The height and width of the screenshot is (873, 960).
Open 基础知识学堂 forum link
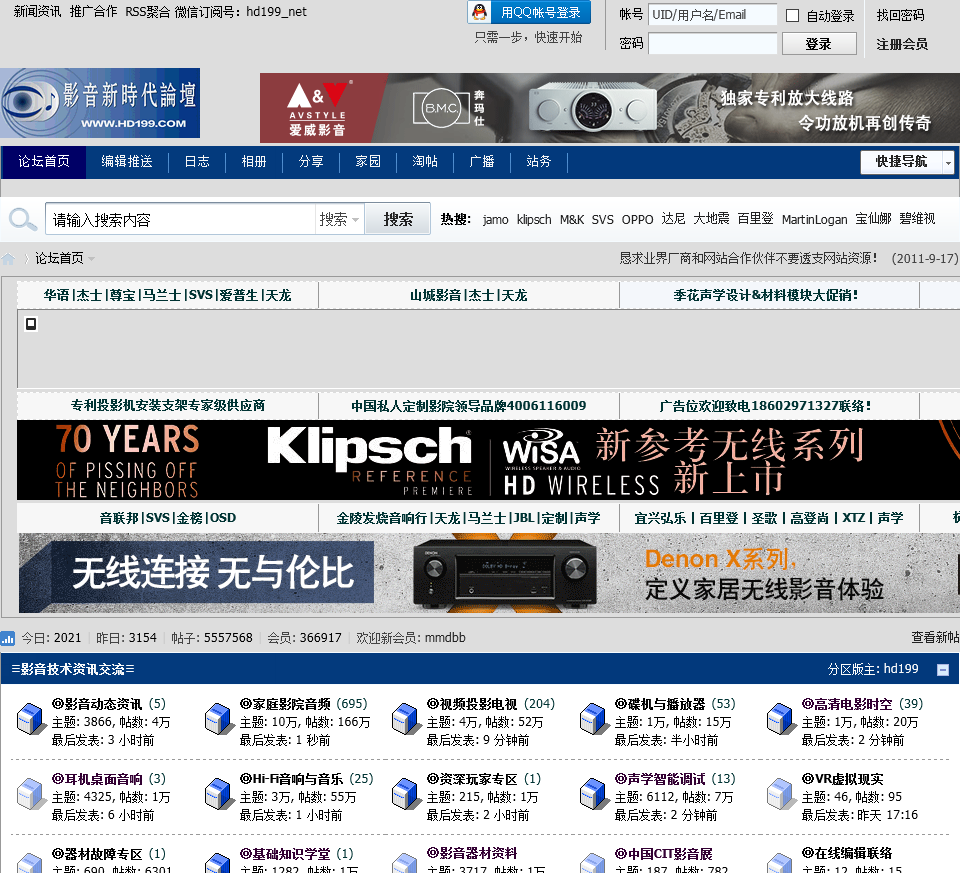pyautogui.click(x=285, y=854)
